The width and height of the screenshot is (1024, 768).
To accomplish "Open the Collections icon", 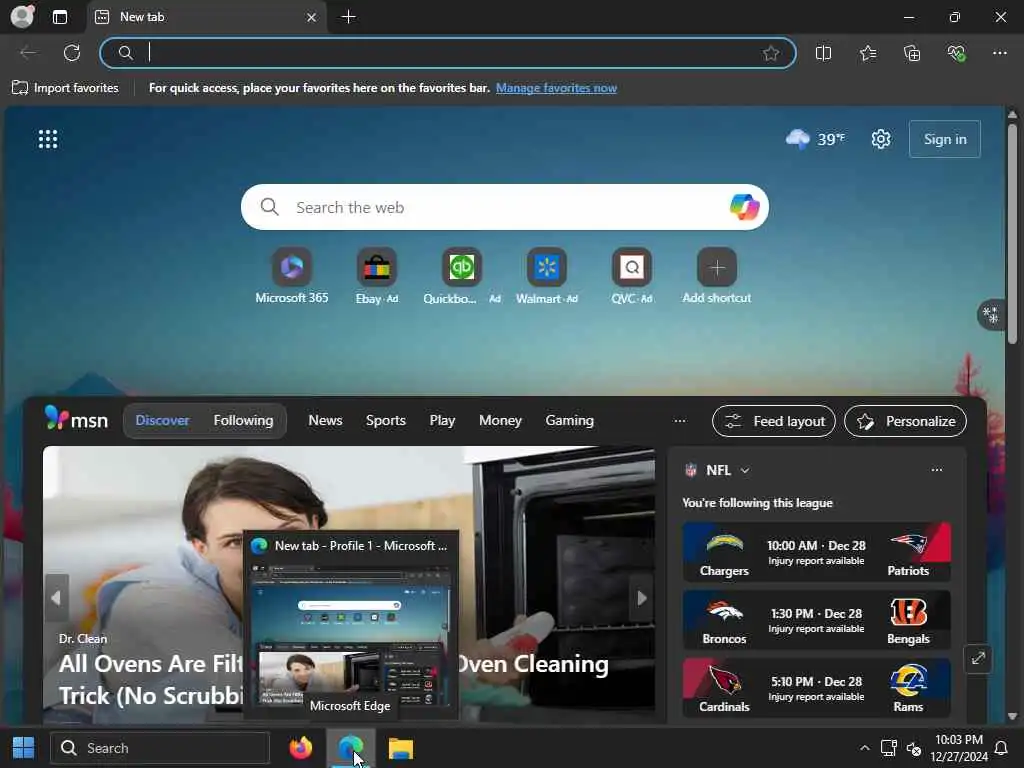I will (912, 53).
